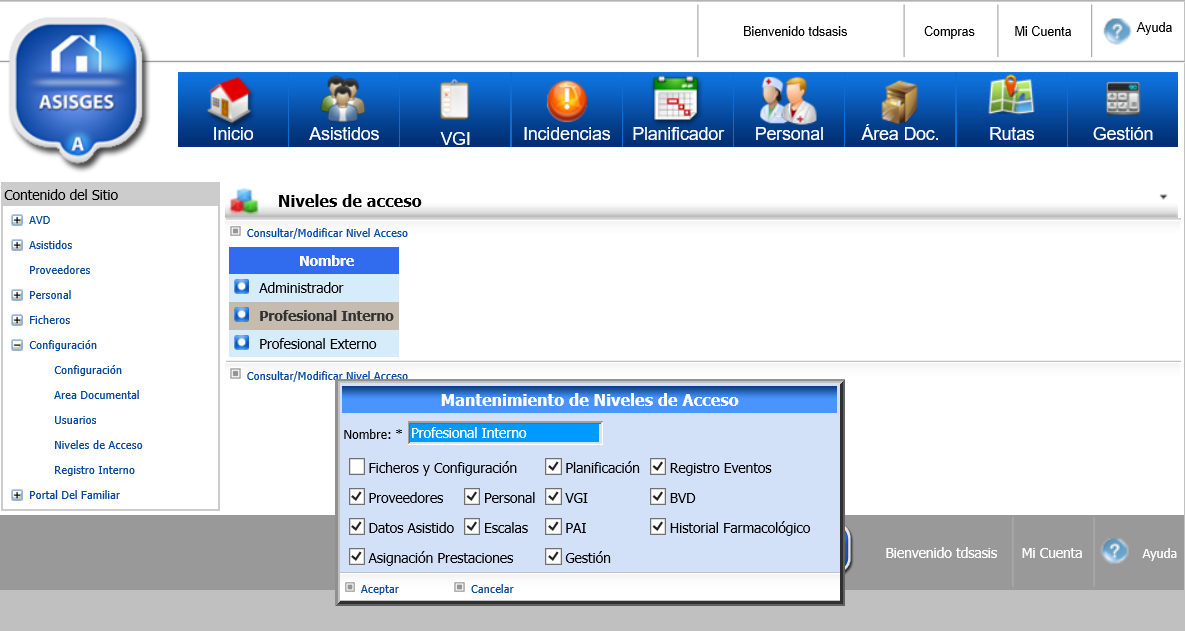Open the Compras top menu item
The height and width of the screenshot is (631, 1185).
(x=949, y=32)
